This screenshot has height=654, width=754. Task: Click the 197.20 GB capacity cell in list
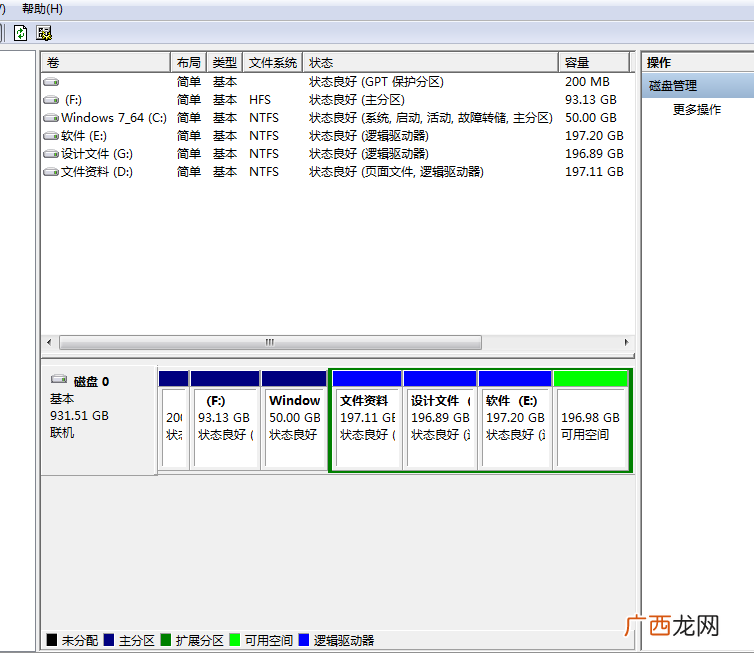(x=594, y=136)
